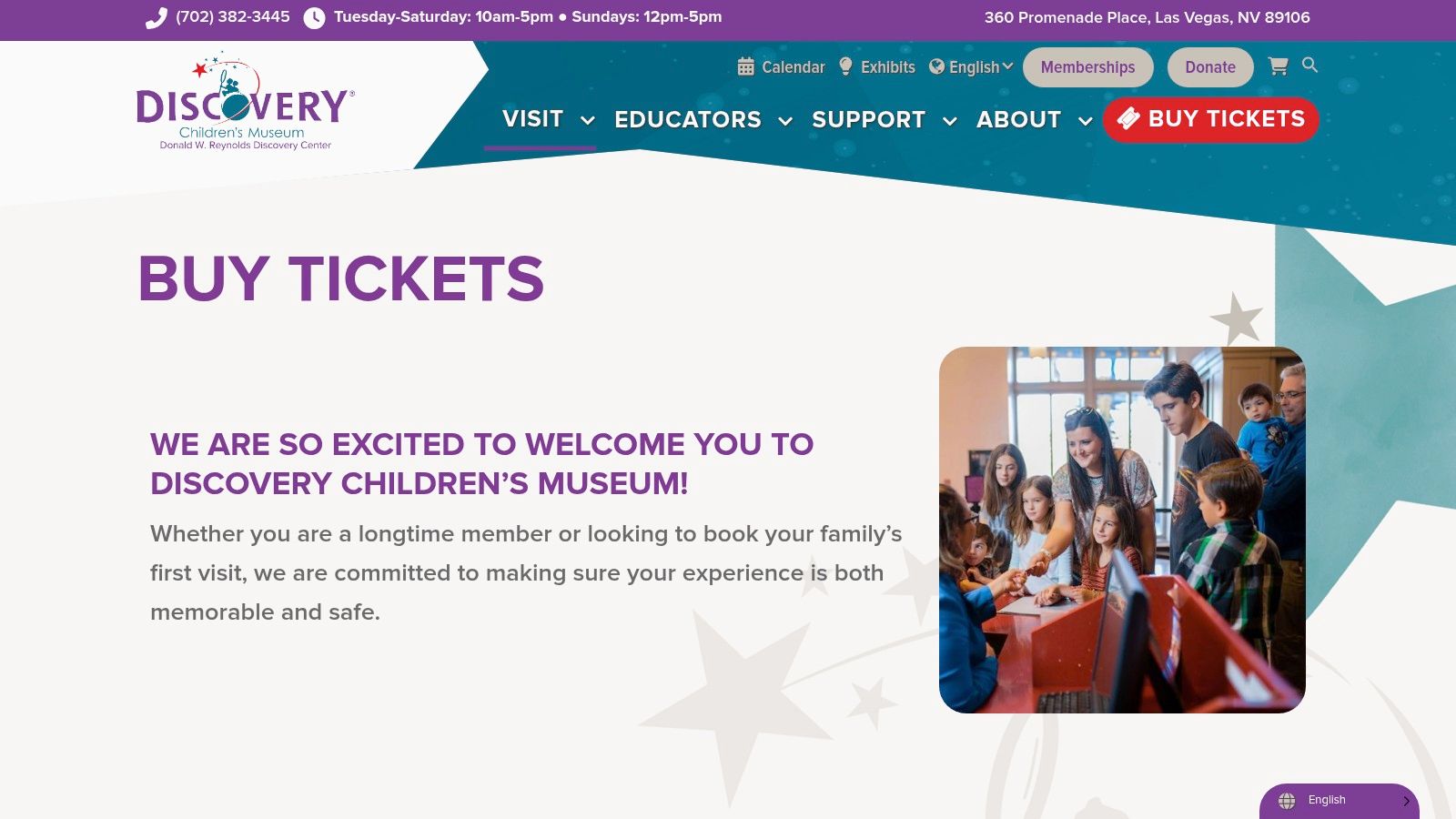Open the Educators menu item

pyautogui.click(x=688, y=119)
